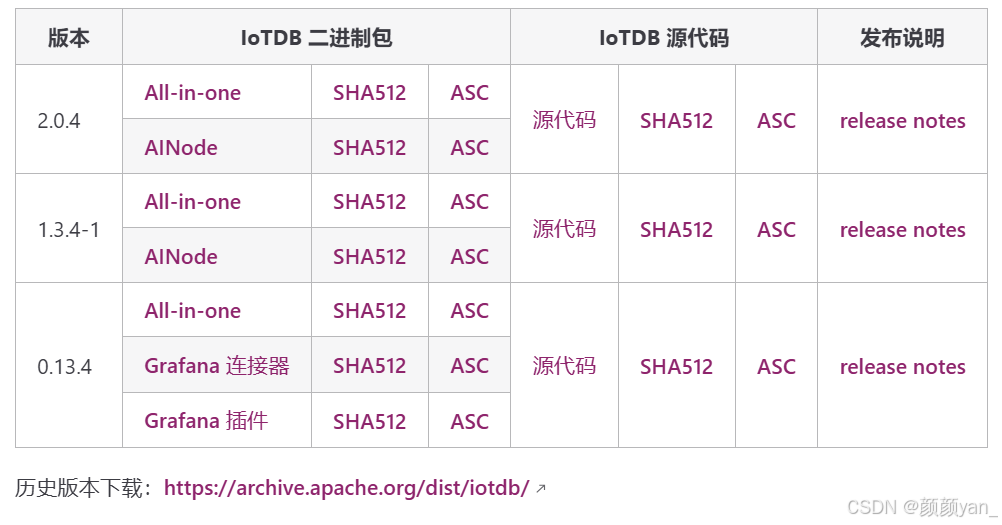Open ASC signature for 1.3.4-1 source code
Screen dimensions: 1002x525
776,230
